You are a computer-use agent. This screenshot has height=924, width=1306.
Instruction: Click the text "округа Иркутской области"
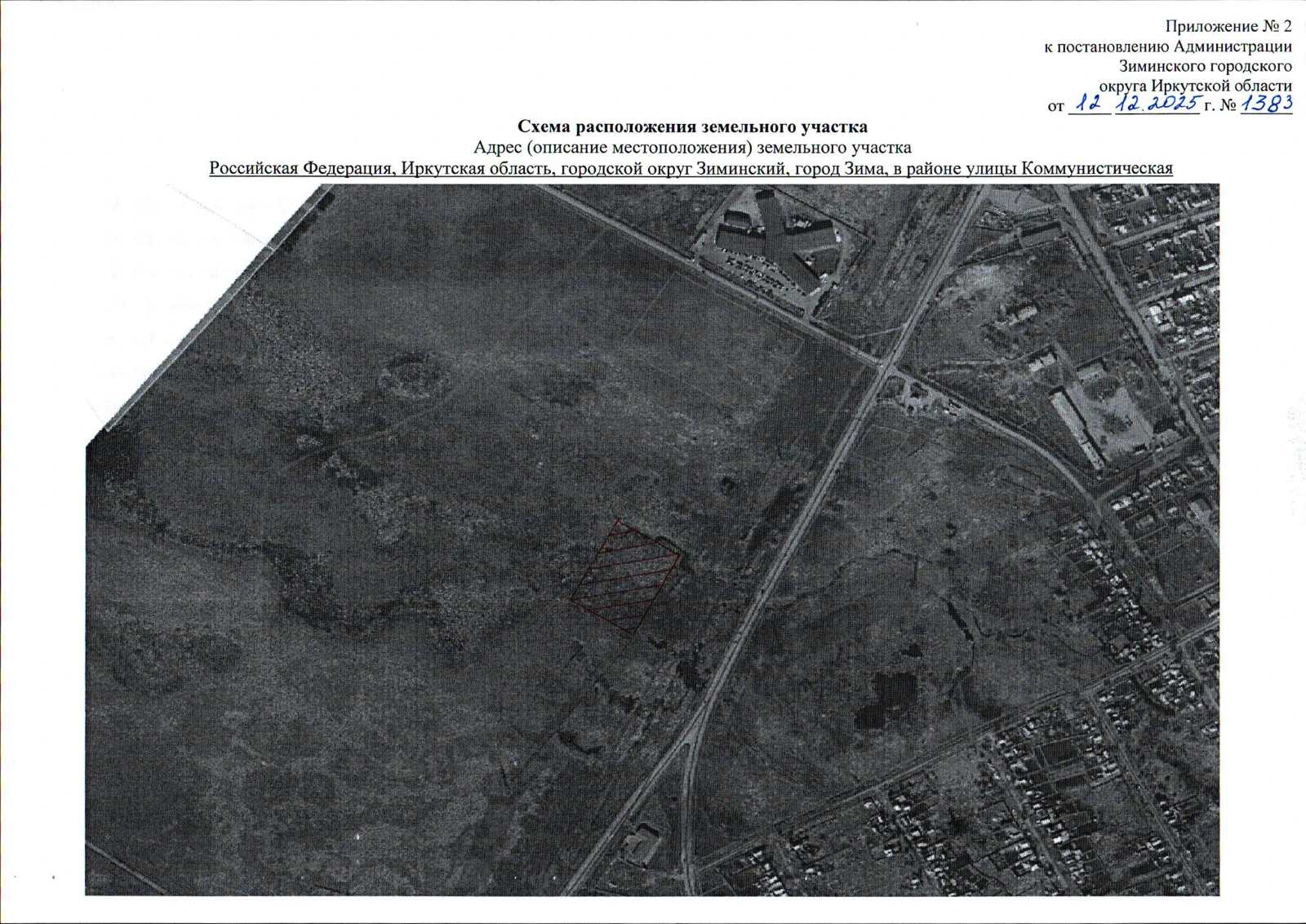click(x=1195, y=86)
